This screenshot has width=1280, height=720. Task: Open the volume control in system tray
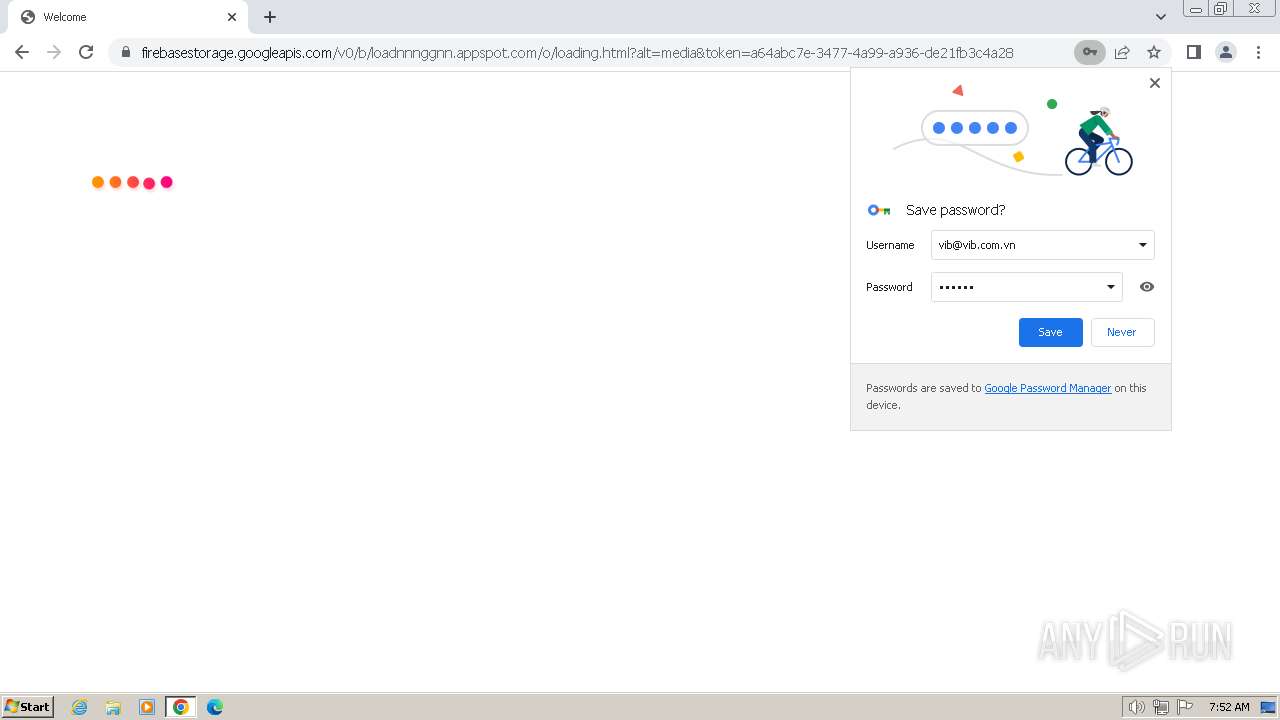(1137, 707)
